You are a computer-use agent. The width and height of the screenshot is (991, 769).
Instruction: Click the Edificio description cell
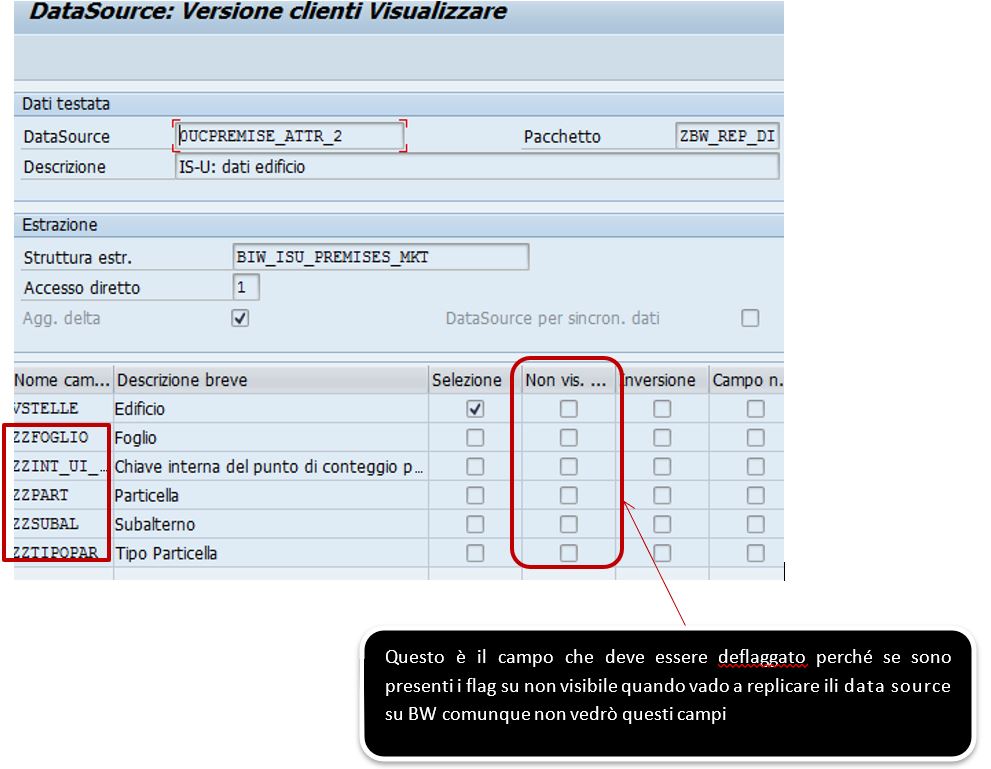[x=271, y=409]
